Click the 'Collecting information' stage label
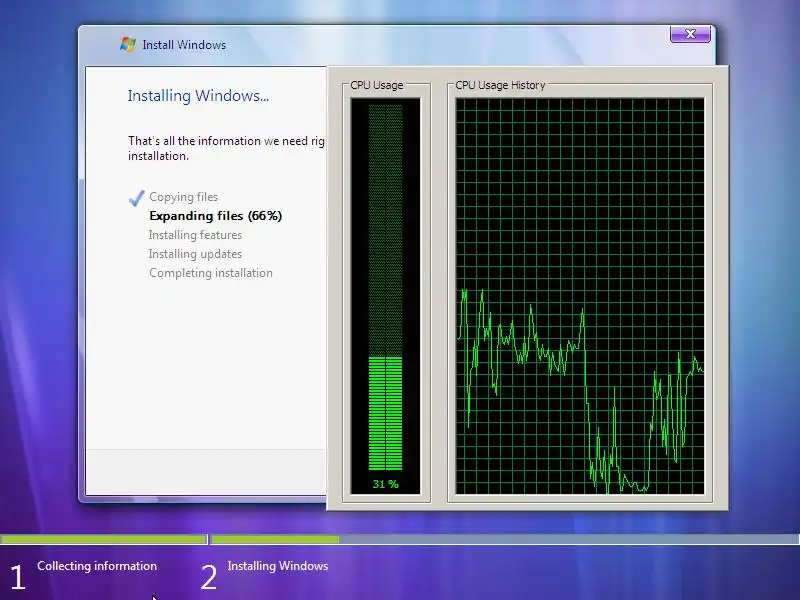 pos(97,566)
